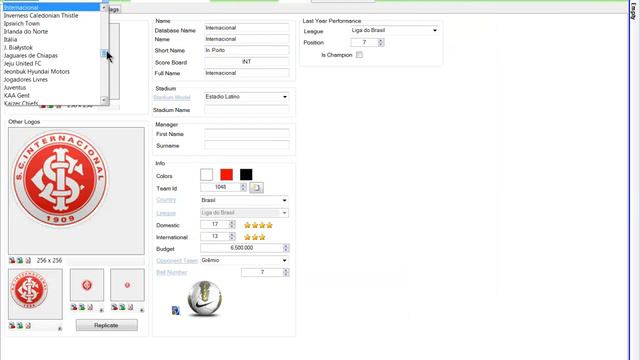Click the Manager First Name field
Image resolution: width=640 pixels, height=360 pixels.
(246, 134)
